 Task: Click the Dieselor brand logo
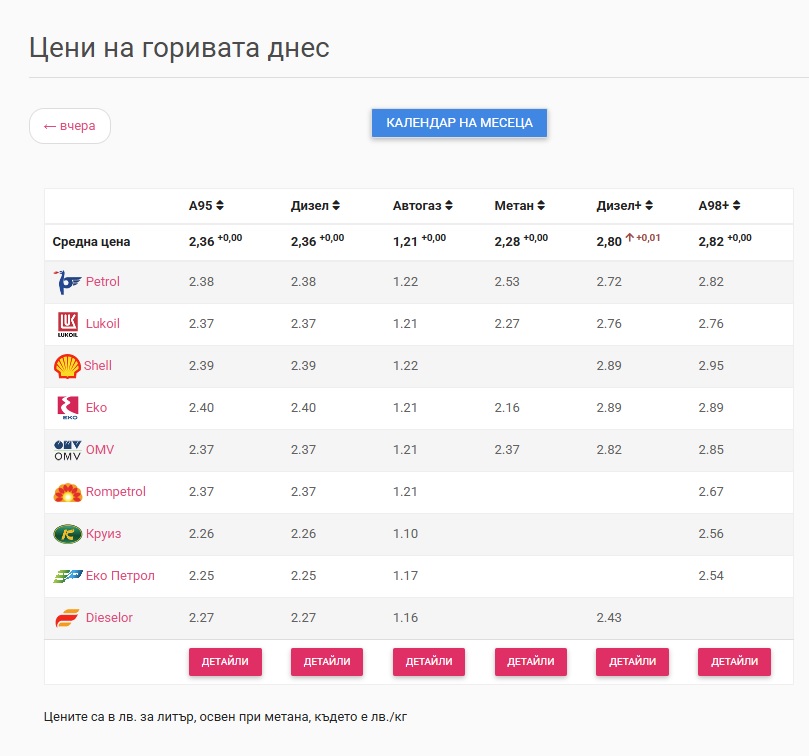[68, 618]
